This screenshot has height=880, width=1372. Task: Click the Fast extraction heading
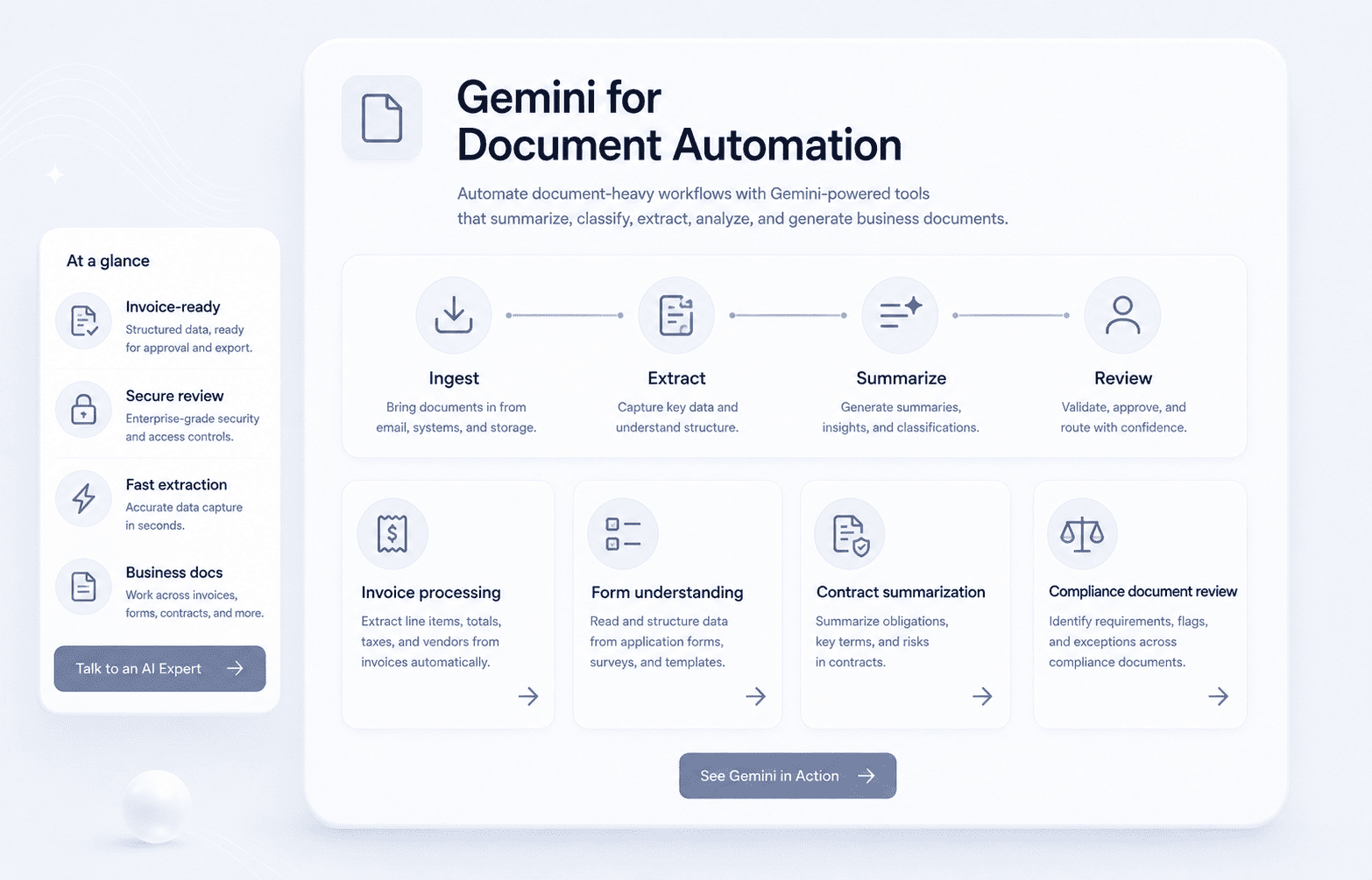tap(176, 485)
